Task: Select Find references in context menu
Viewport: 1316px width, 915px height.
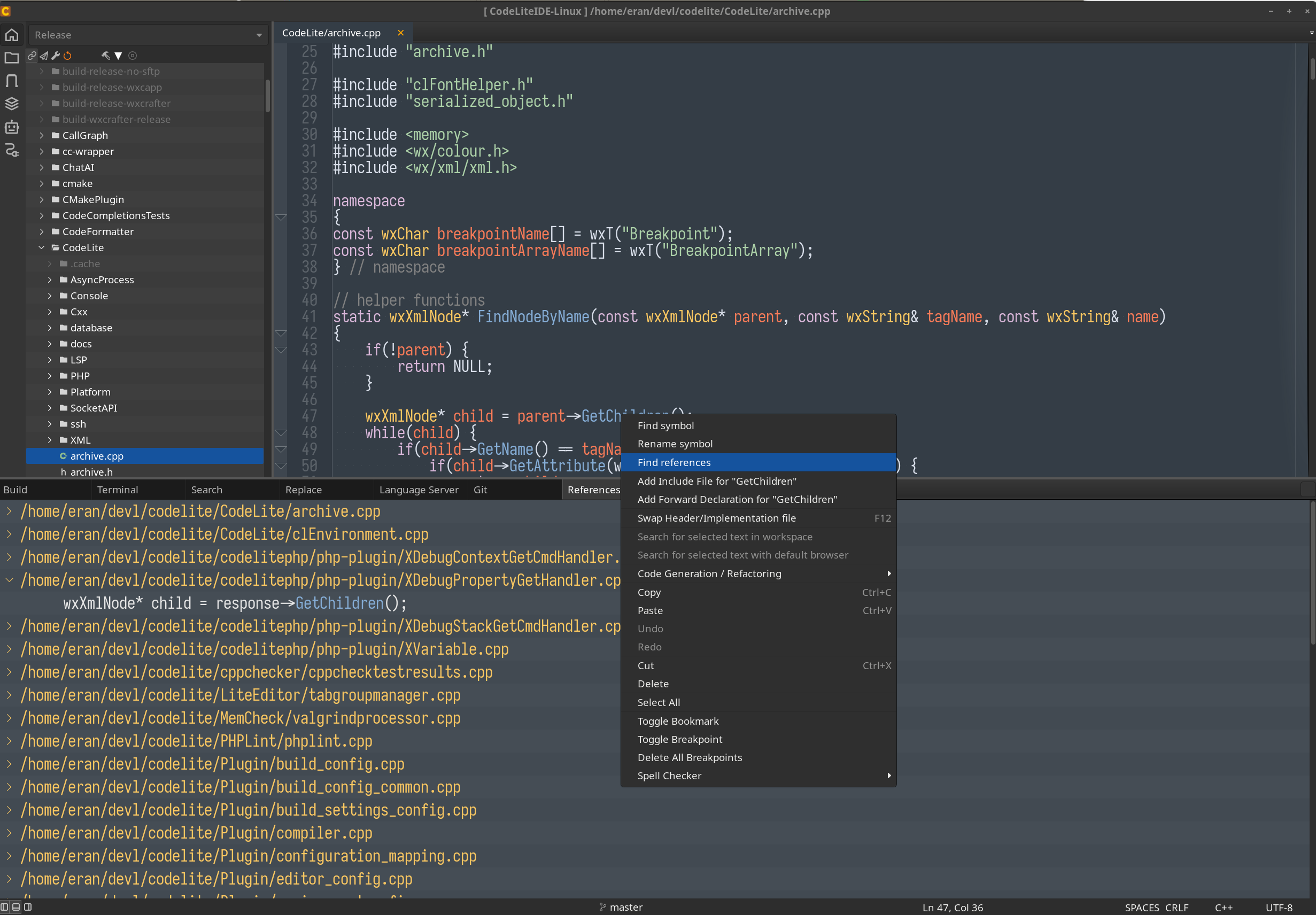Action: pos(758,462)
